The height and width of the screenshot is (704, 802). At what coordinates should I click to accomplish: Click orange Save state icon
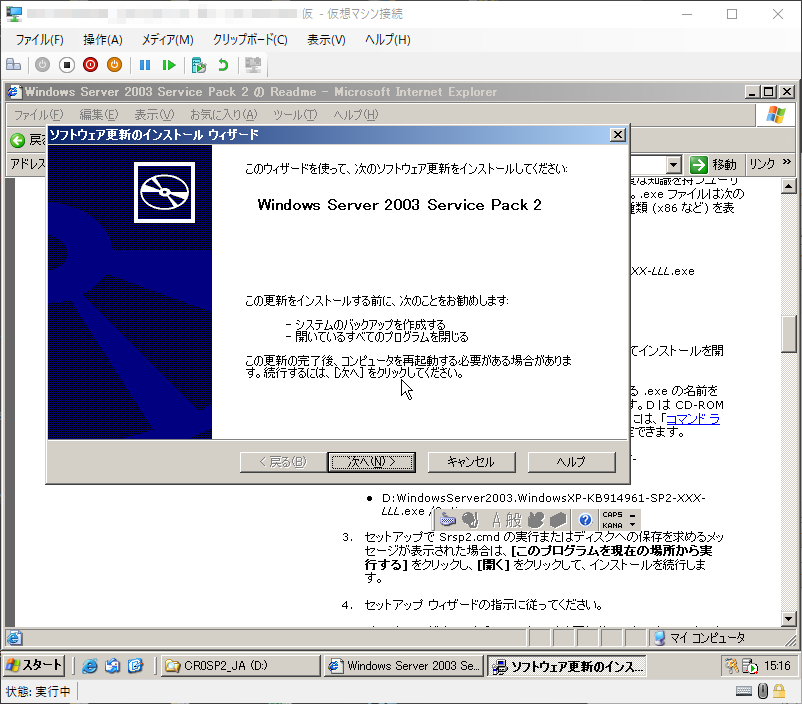pos(115,65)
